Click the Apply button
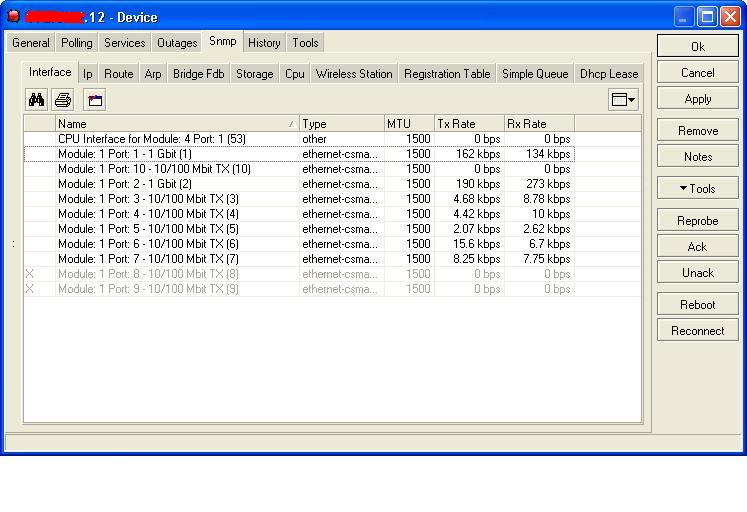The image size is (747, 512). click(697, 99)
